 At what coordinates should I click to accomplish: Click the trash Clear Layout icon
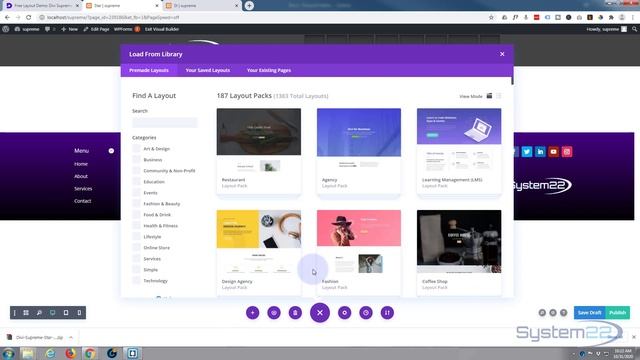(295, 313)
